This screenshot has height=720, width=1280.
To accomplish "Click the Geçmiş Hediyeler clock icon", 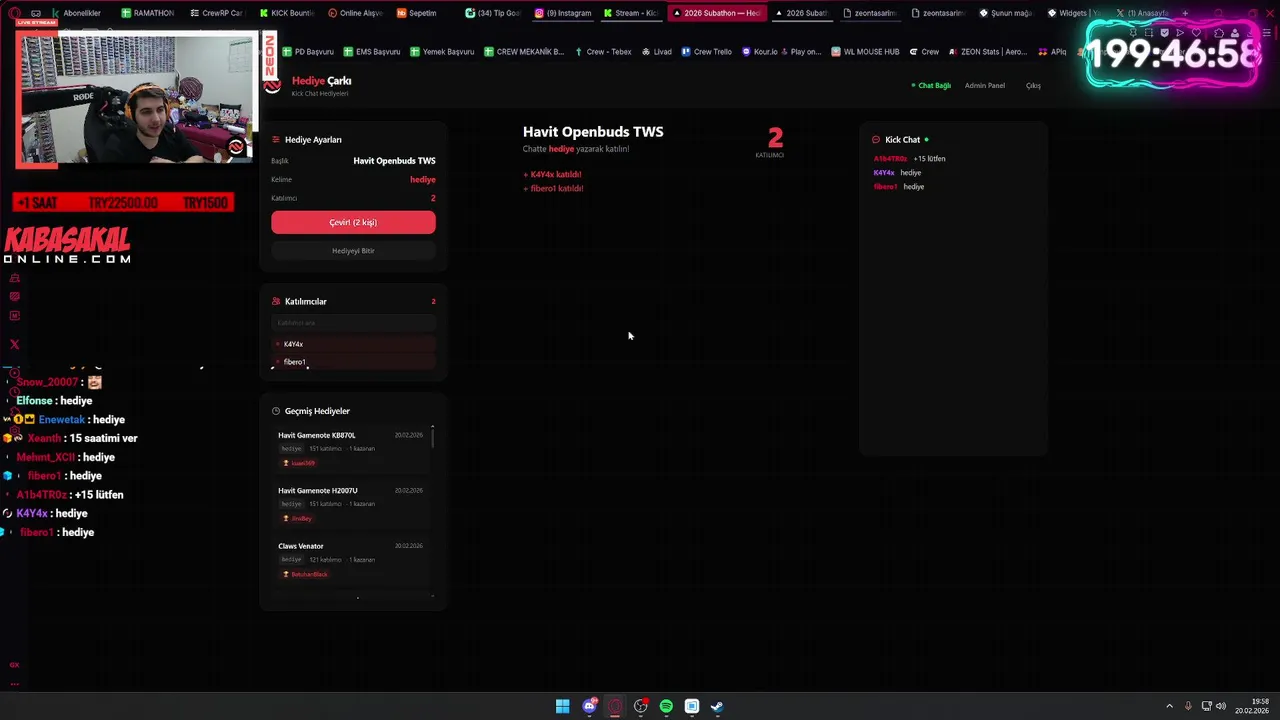I will click(276, 411).
